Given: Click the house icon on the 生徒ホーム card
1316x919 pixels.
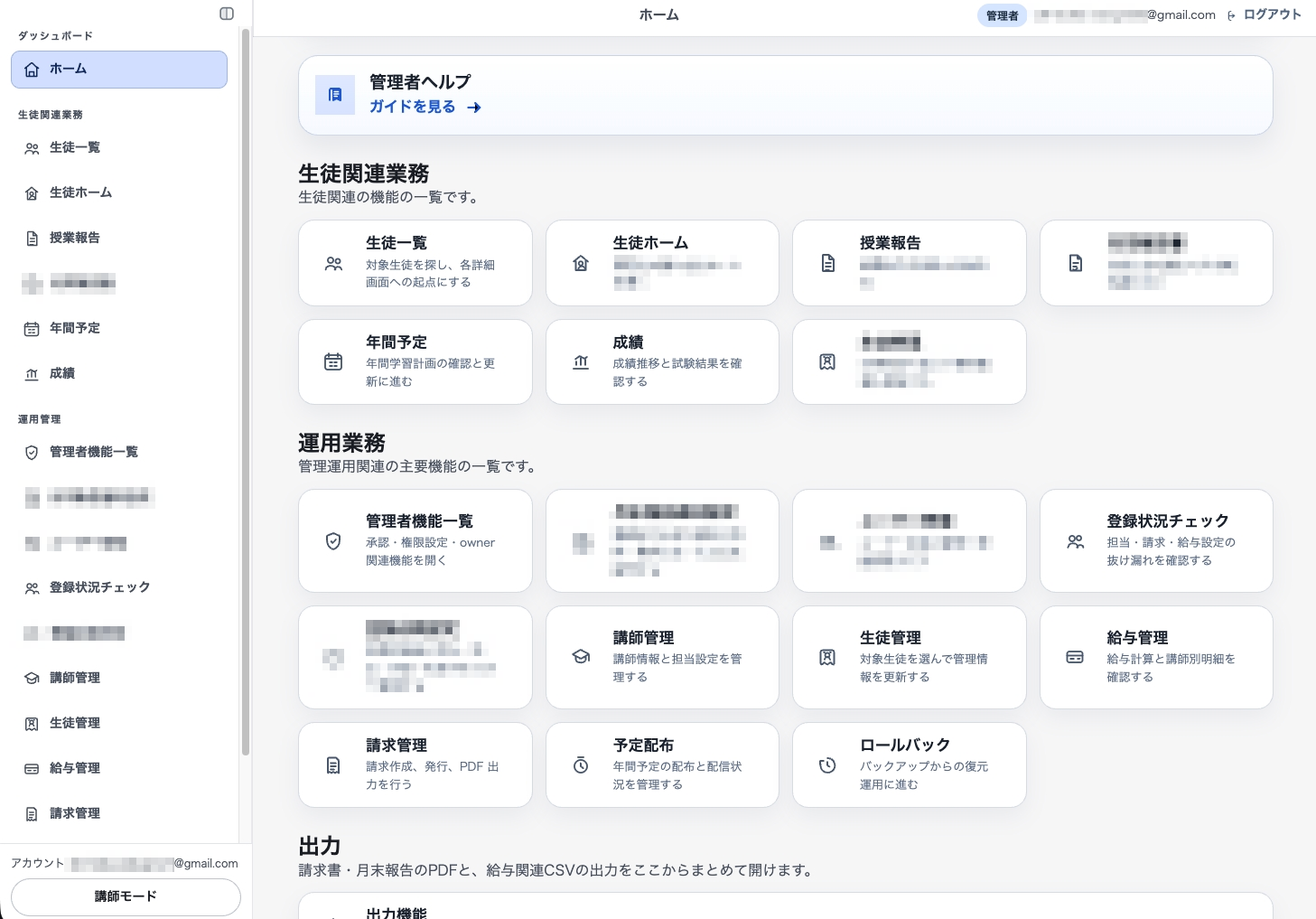Looking at the screenshot, I should tap(581, 263).
